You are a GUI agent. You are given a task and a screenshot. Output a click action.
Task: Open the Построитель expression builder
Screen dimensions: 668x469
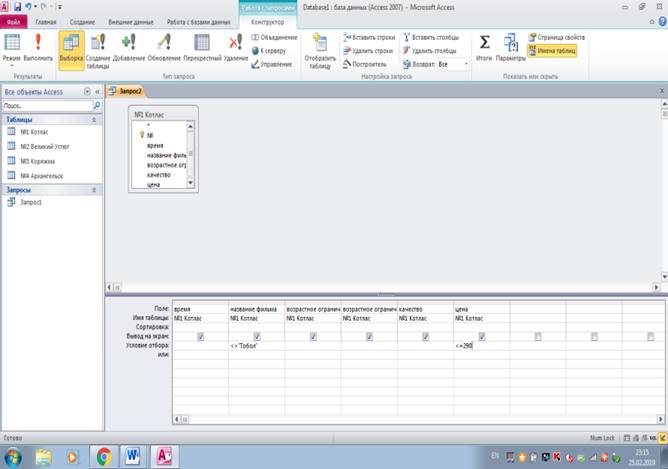pos(365,64)
